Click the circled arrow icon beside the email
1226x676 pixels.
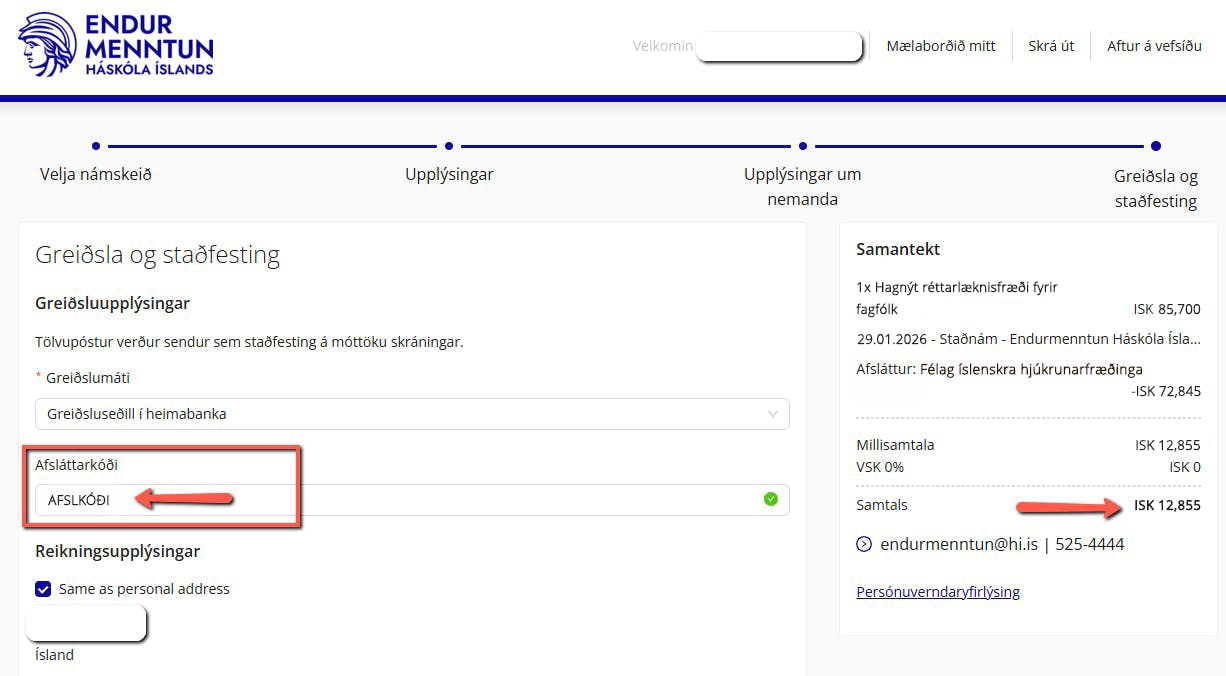point(864,545)
